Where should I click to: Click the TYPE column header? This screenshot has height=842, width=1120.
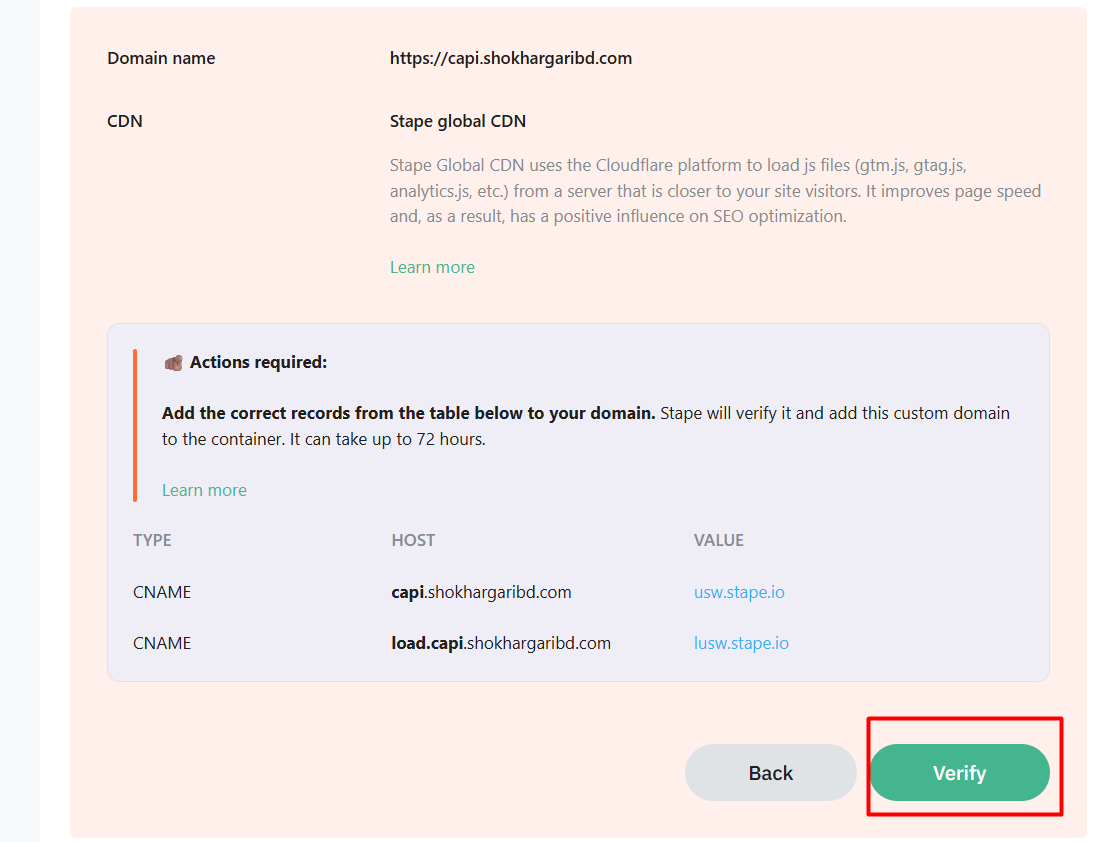pos(152,540)
